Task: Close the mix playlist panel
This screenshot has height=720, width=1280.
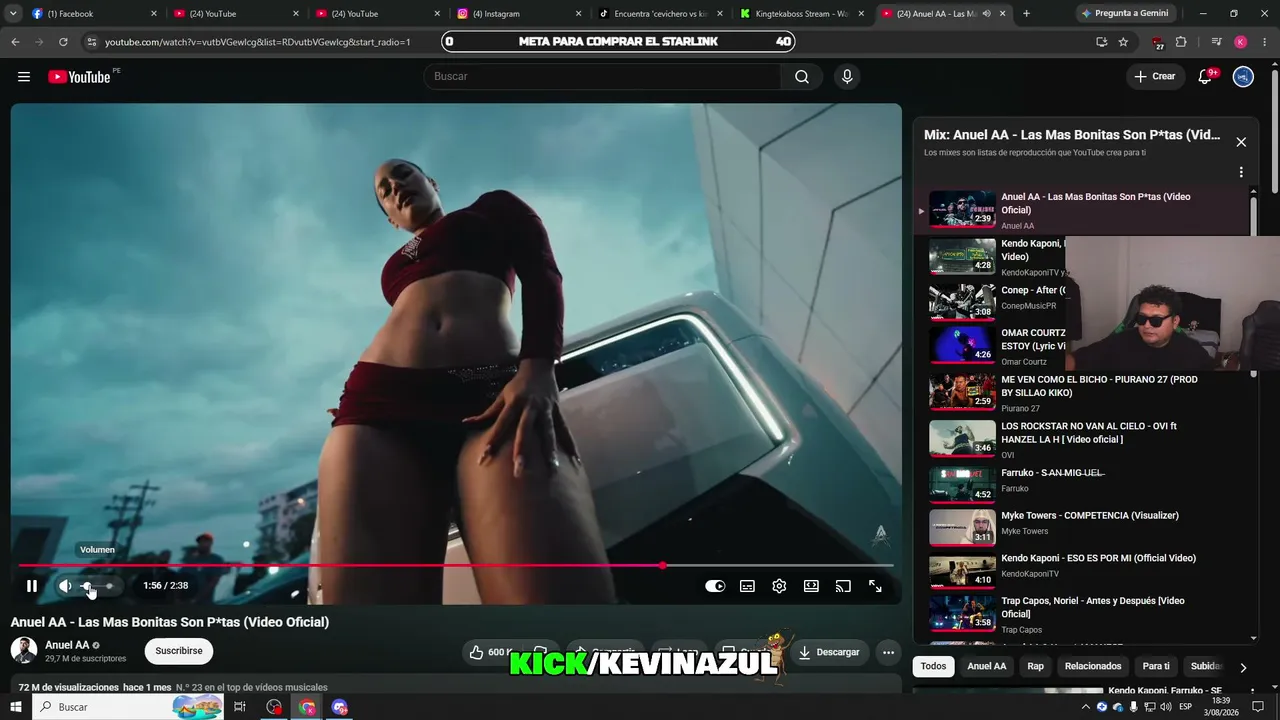Action: pos(1241,142)
